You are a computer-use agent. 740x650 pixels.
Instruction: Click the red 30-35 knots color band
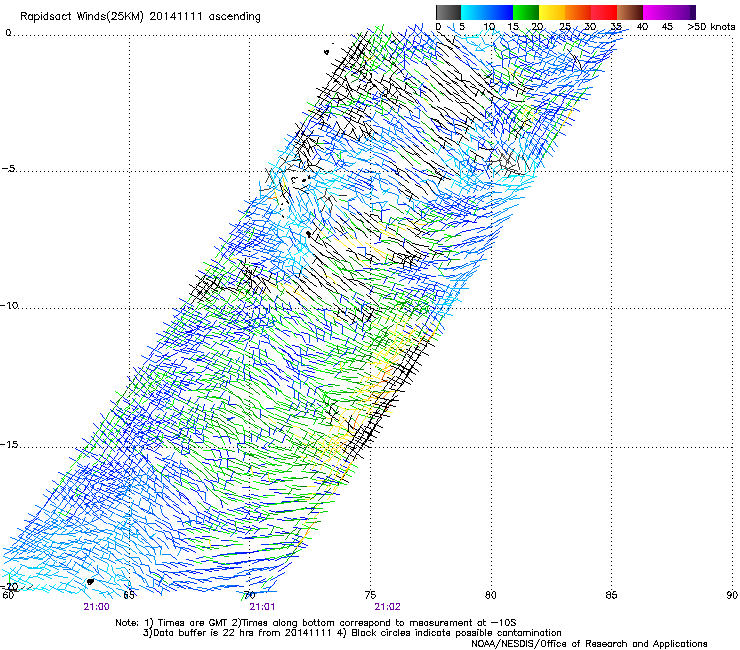(x=604, y=12)
